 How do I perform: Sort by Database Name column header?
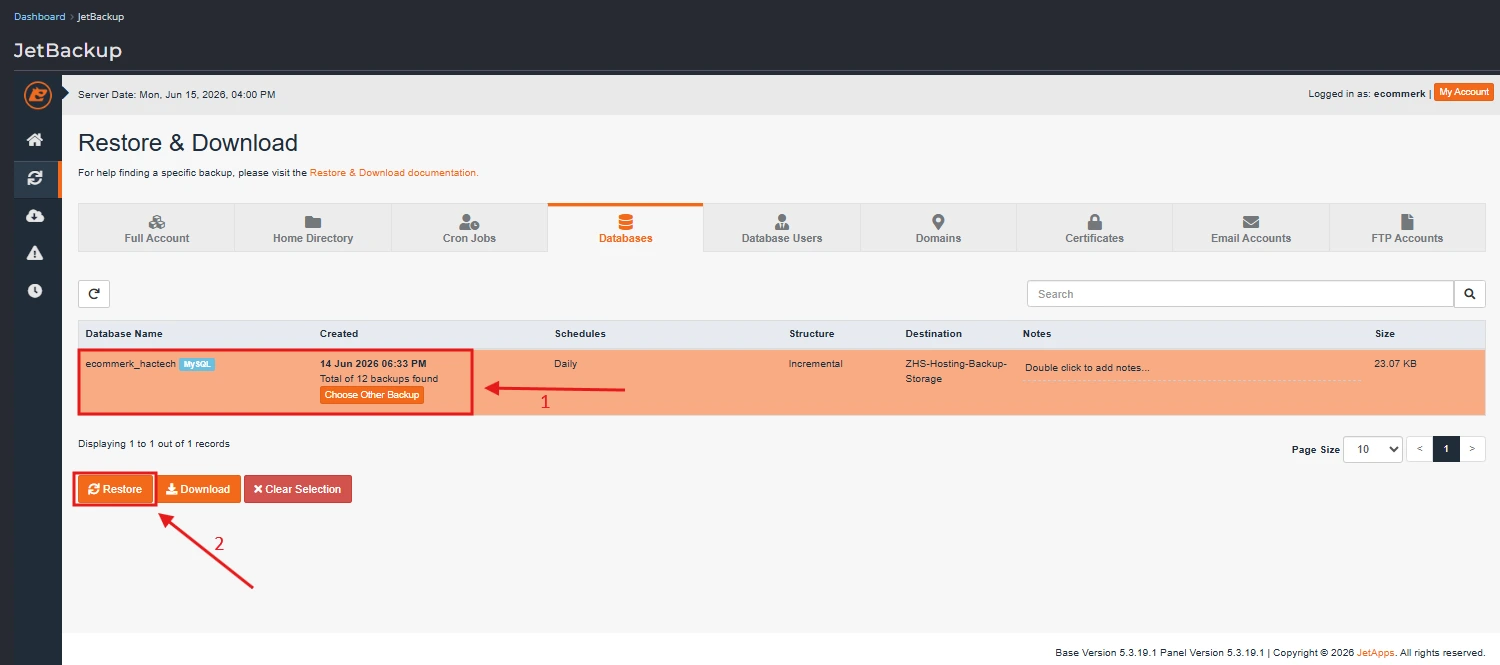click(x=124, y=334)
